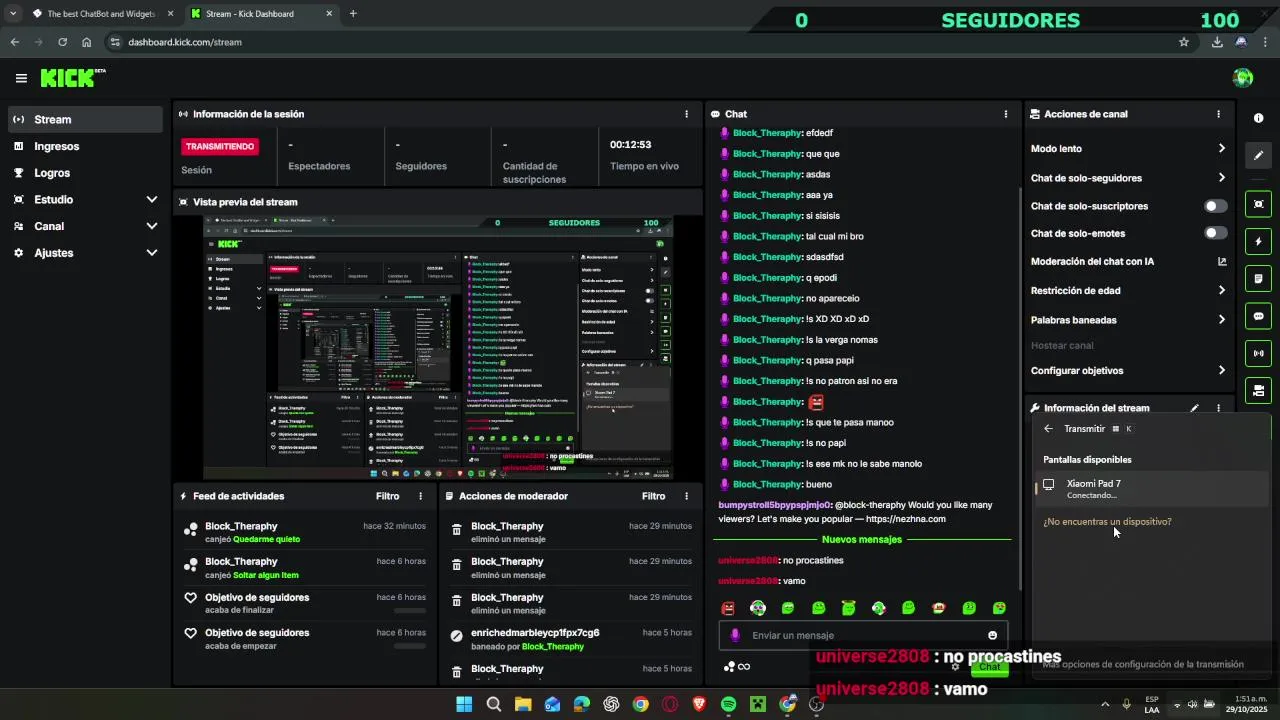Select Ingresos in left sidebar
Screen dimensions: 1280x720
[85, 146]
